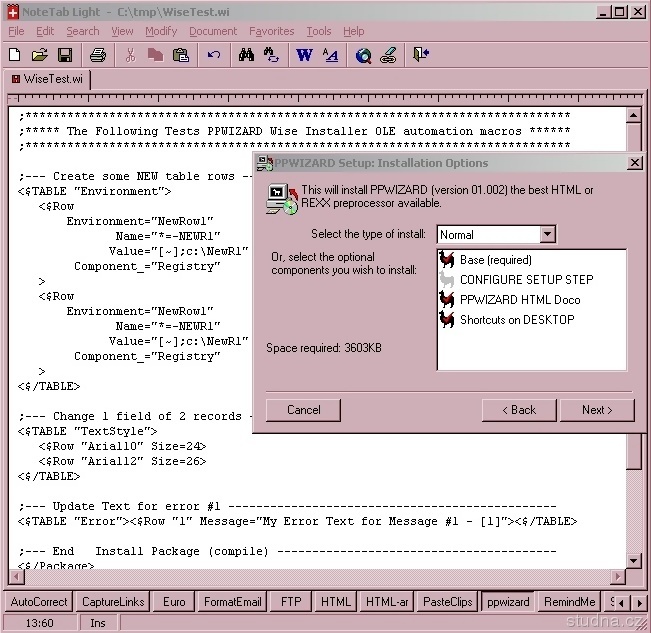Expand the install type dropdown showing Normal

[x=547, y=235]
